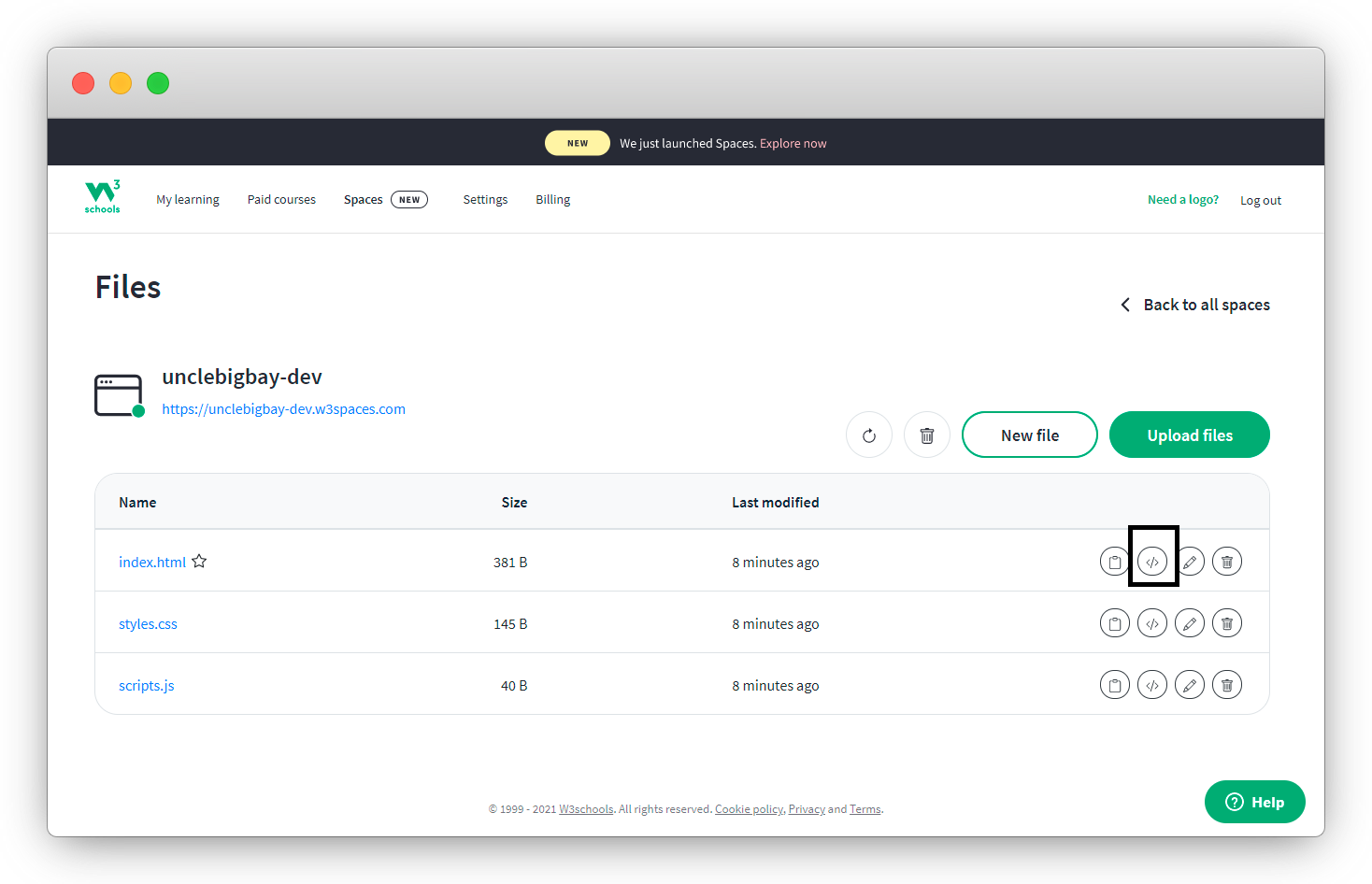Open the index.html file
The image size is (1372, 884).
point(152,562)
